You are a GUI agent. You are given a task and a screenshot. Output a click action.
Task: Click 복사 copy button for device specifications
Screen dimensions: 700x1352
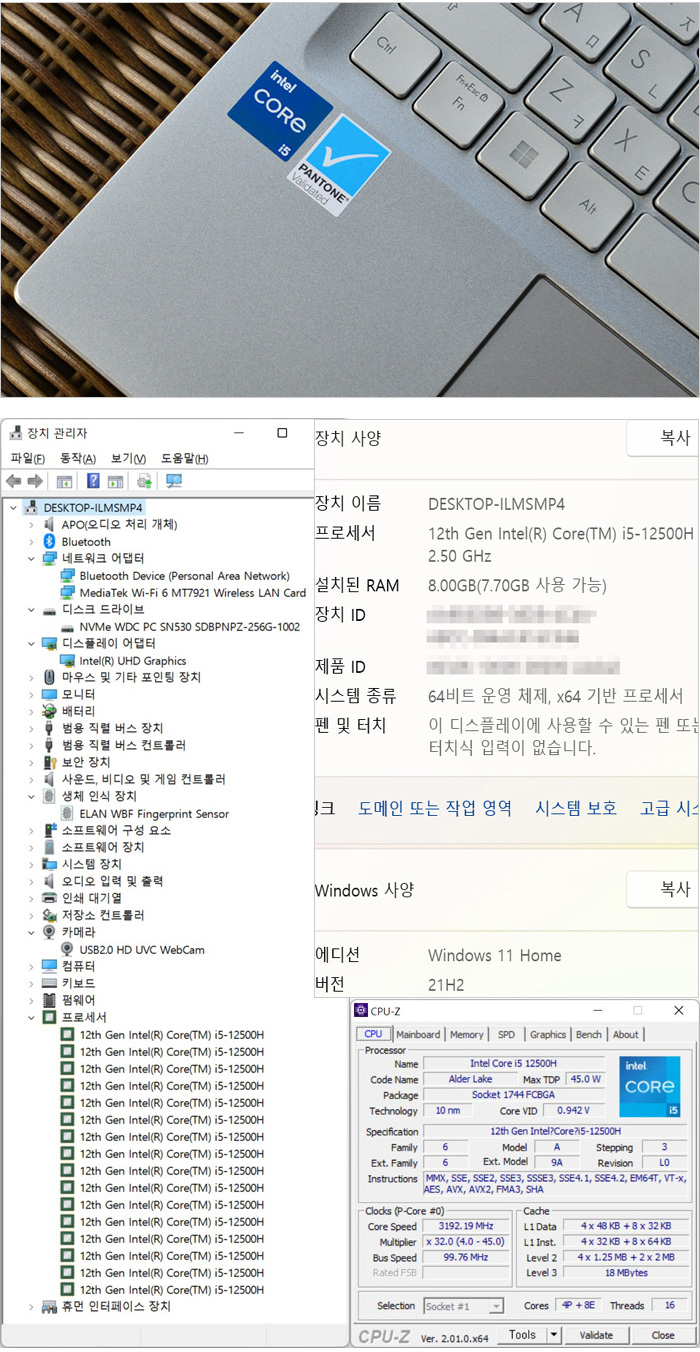point(673,438)
